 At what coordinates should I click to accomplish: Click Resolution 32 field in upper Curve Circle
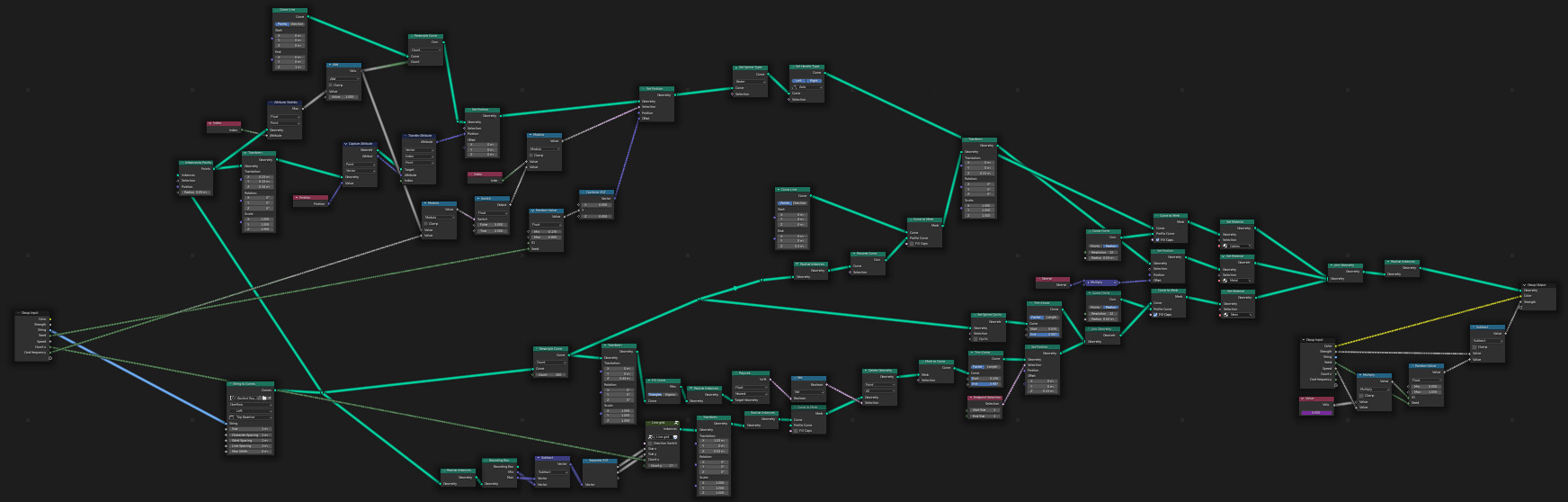click(1103, 253)
